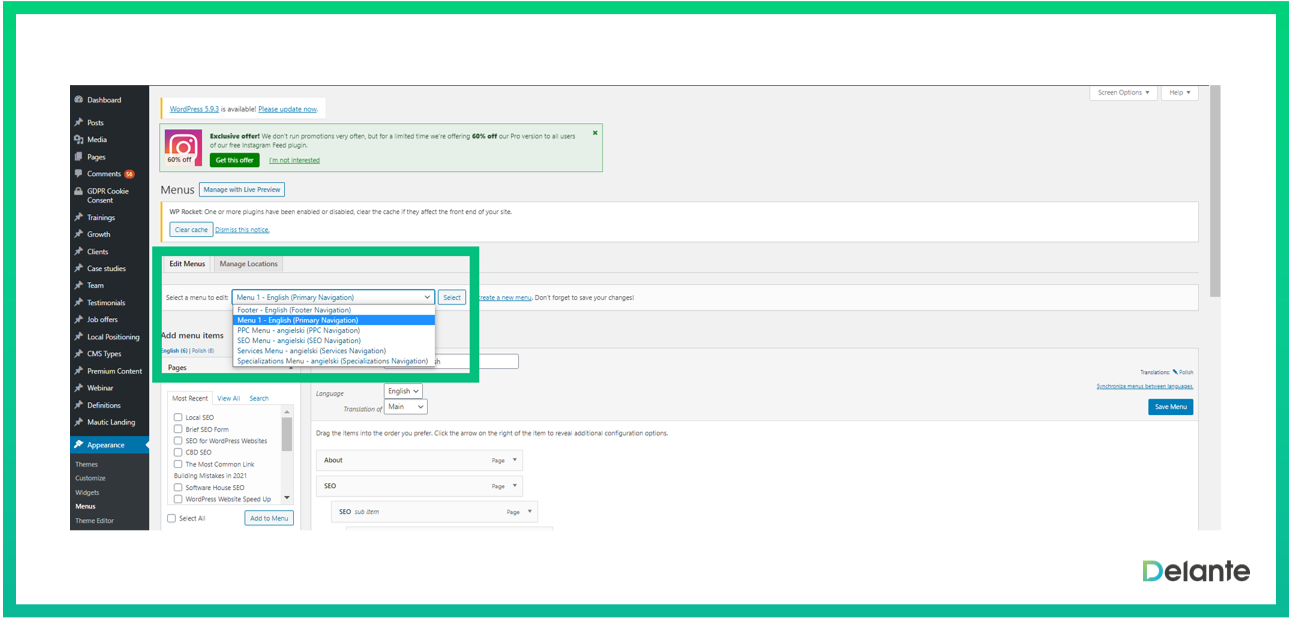
Task: Click the CMS Types pin icon
Action: [78, 354]
